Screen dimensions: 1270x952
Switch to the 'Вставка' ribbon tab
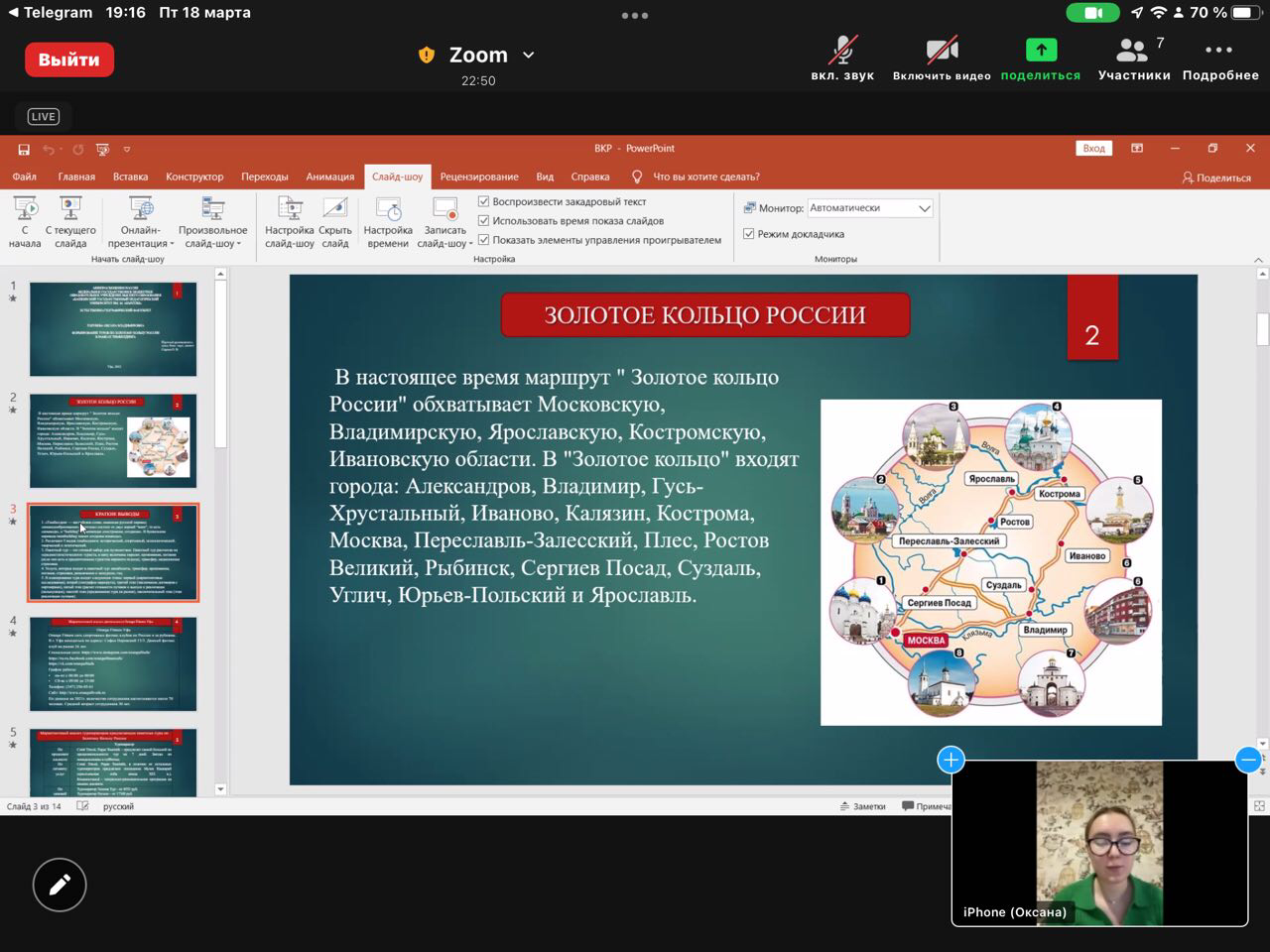[130, 177]
